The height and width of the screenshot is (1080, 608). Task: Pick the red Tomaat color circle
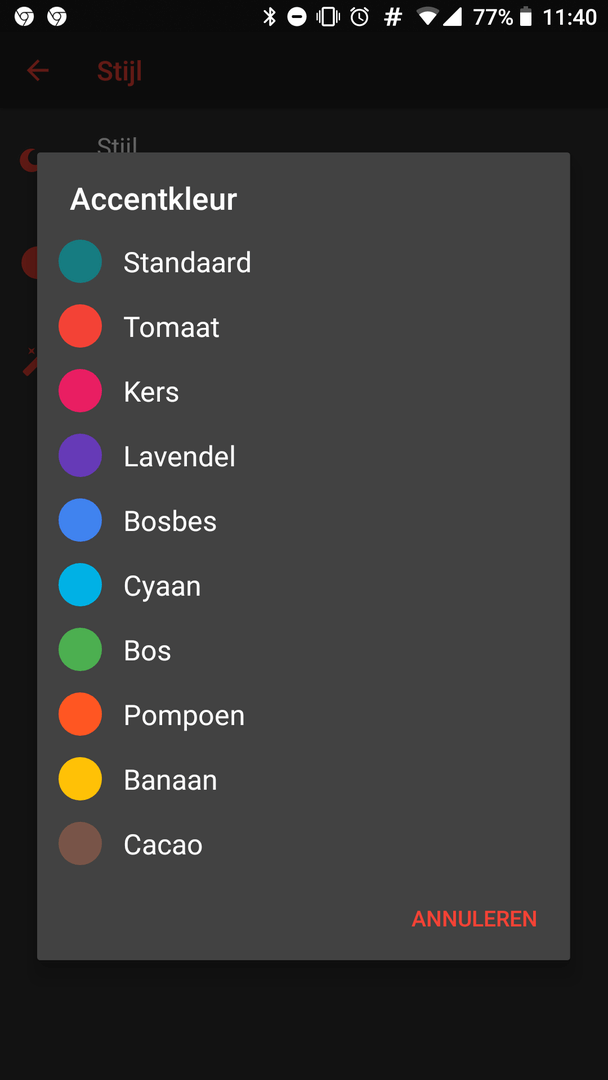tap(80, 327)
